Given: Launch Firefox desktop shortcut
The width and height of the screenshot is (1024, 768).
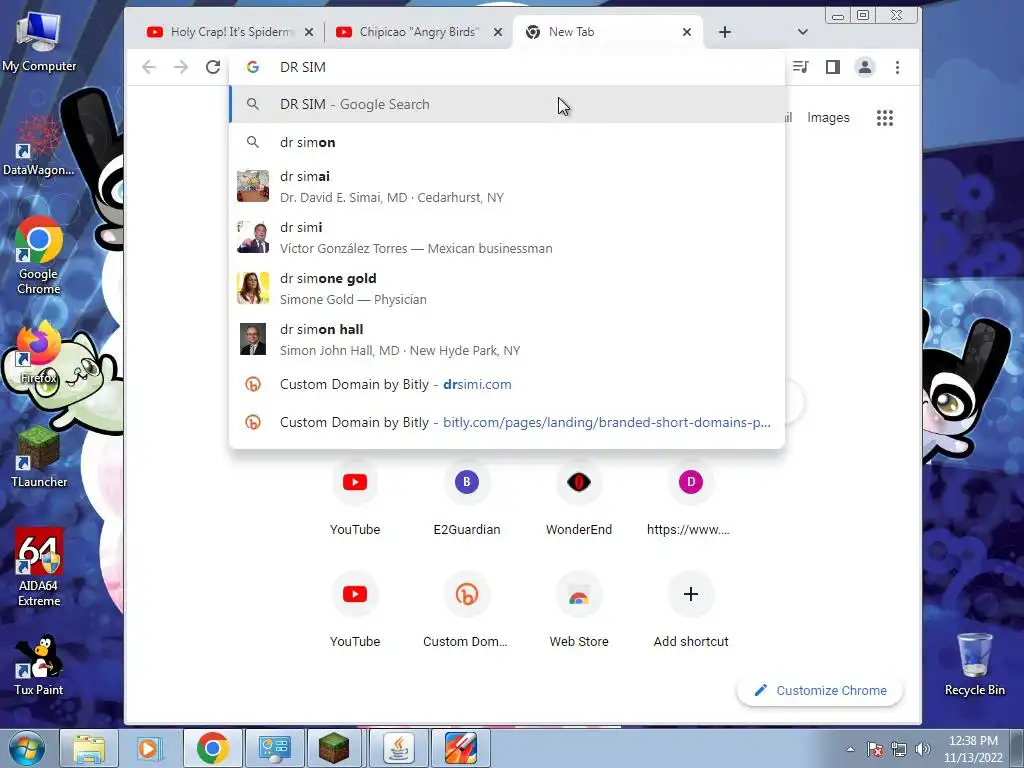Looking at the screenshot, I should (39, 353).
